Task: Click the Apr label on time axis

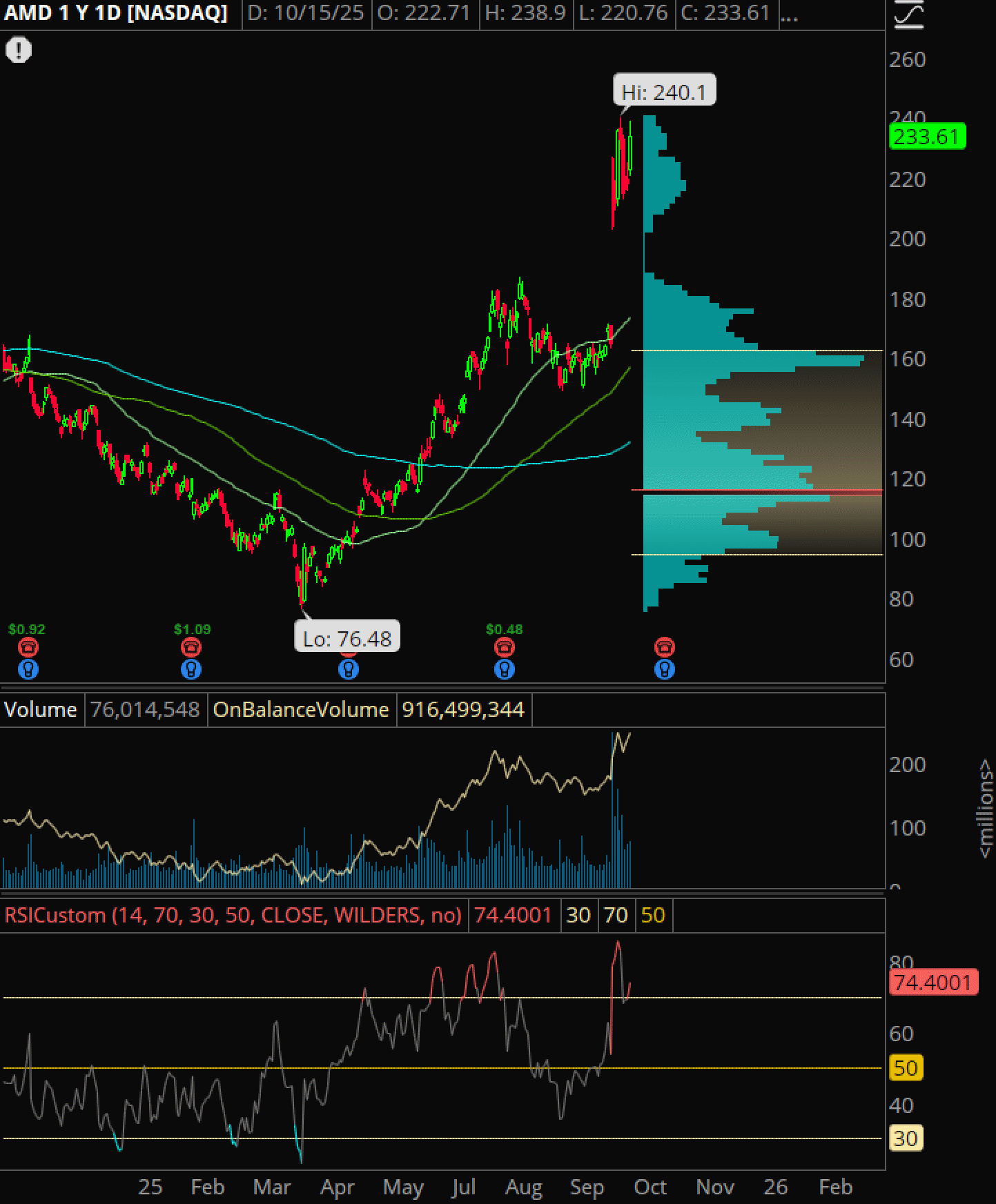Action: tap(338, 1187)
